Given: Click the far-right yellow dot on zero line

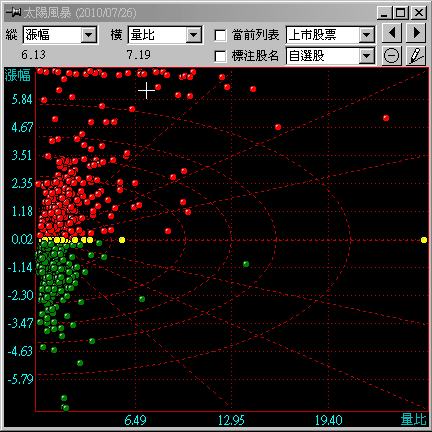Looking at the screenshot, I should point(424,240).
